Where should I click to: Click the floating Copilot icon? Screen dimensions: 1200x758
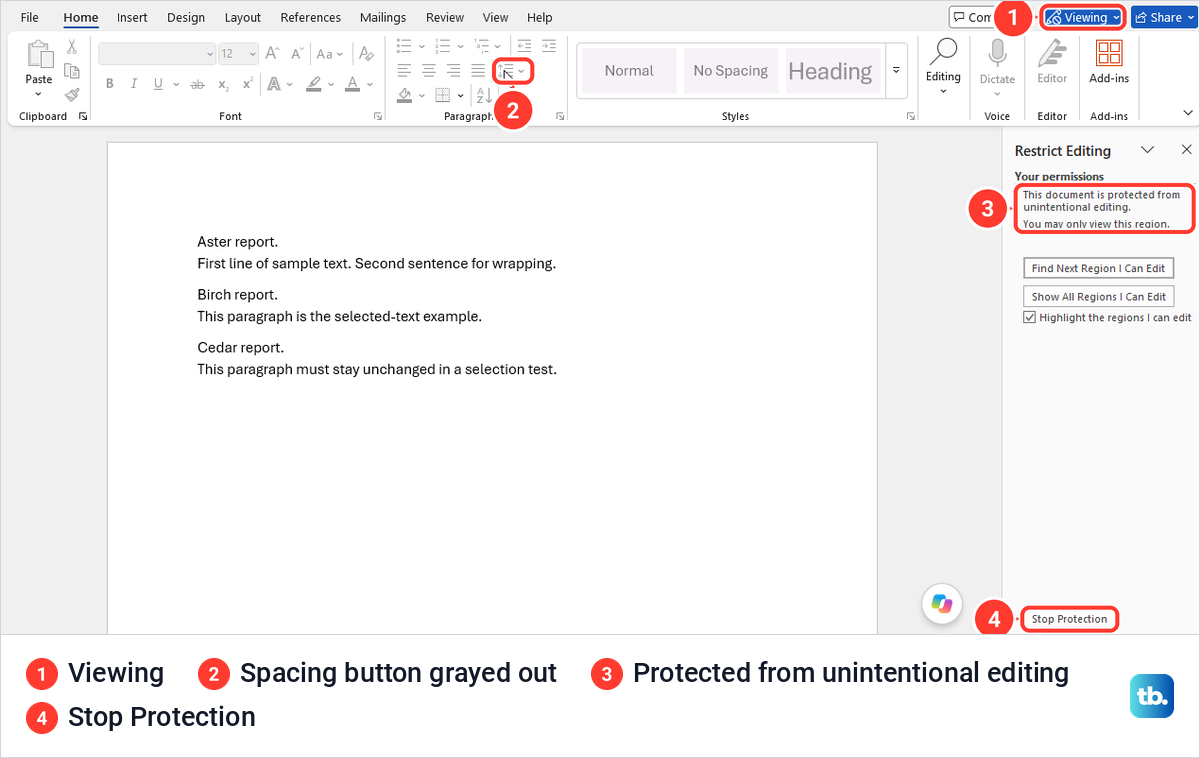[941, 603]
